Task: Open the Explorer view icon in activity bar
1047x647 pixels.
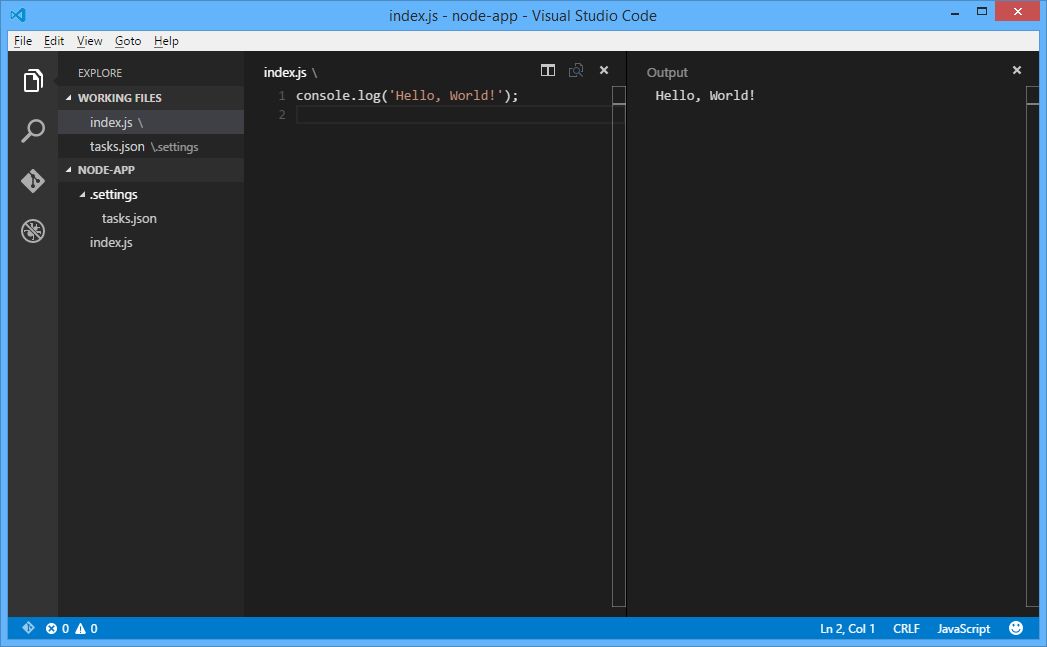Action: pos(33,81)
